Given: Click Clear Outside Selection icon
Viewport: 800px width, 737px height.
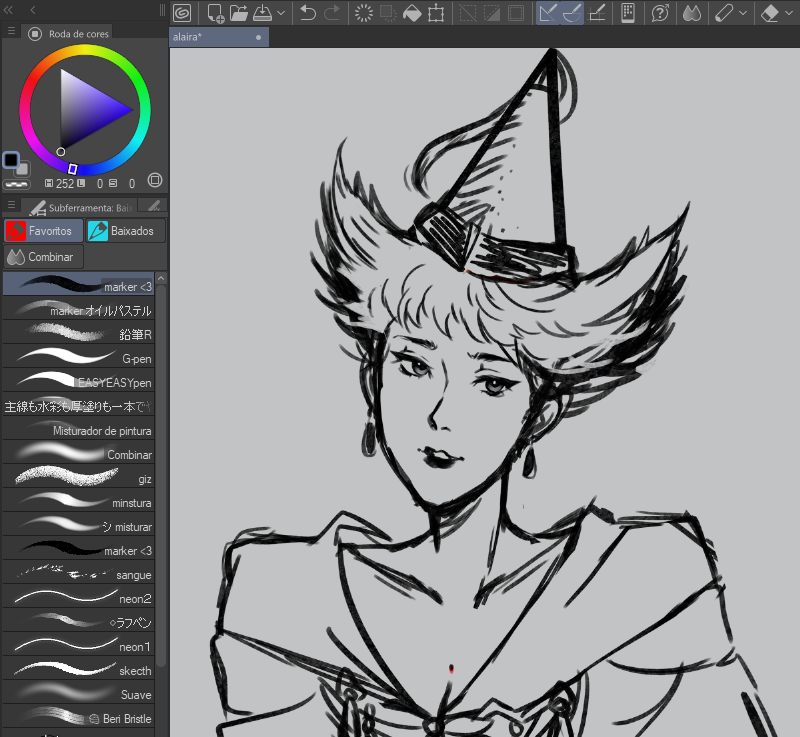Looking at the screenshot, I should (388, 13).
